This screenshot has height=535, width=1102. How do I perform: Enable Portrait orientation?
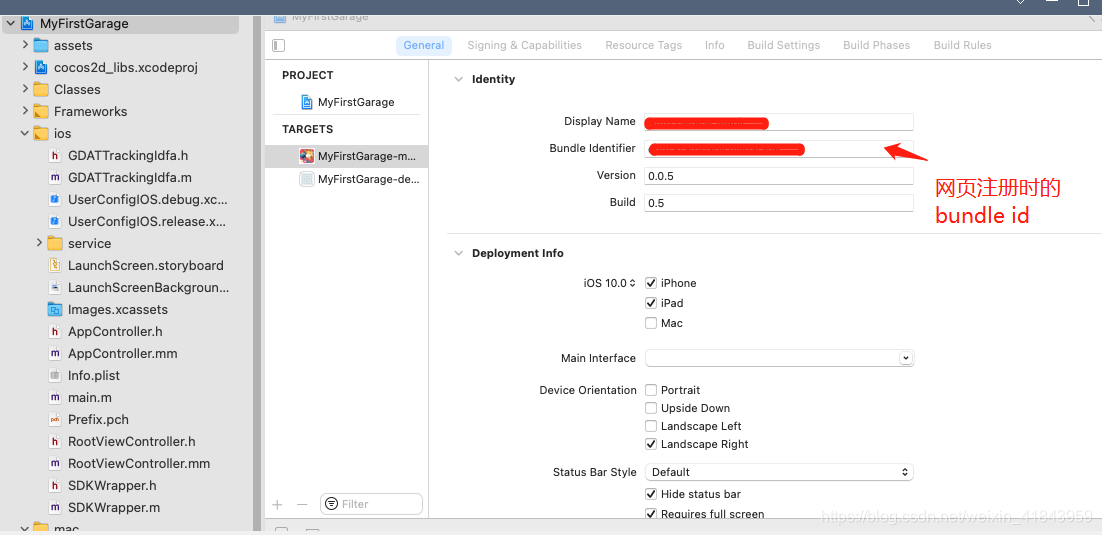click(651, 390)
